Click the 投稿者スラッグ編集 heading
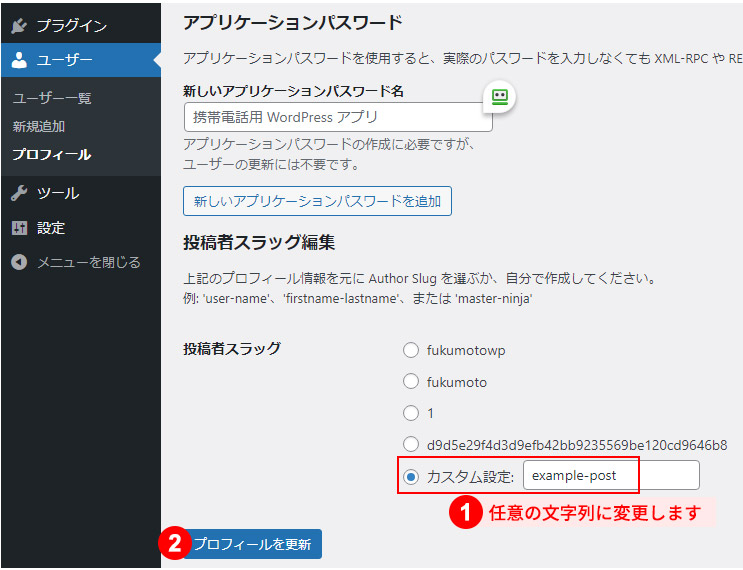Image resolution: width=743 pixels, height=570 pixels. tap(259, 243)
